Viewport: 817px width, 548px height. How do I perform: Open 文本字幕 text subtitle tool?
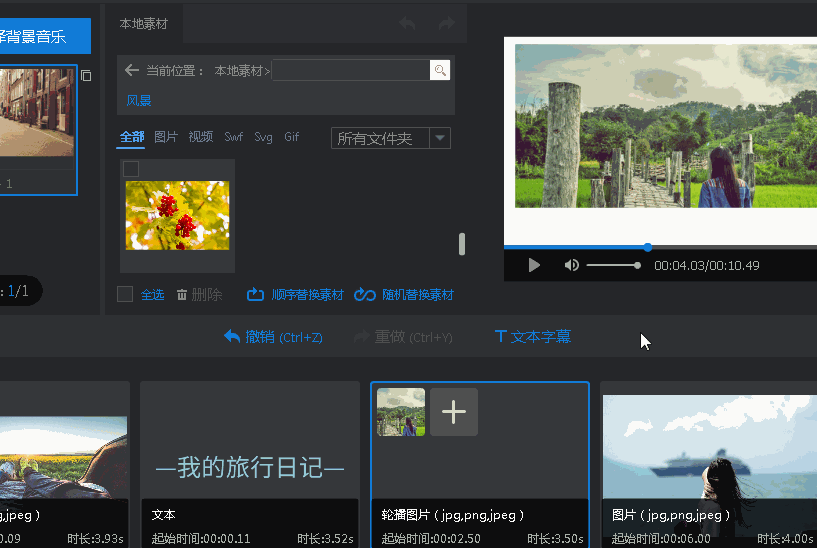pos(533,337)
